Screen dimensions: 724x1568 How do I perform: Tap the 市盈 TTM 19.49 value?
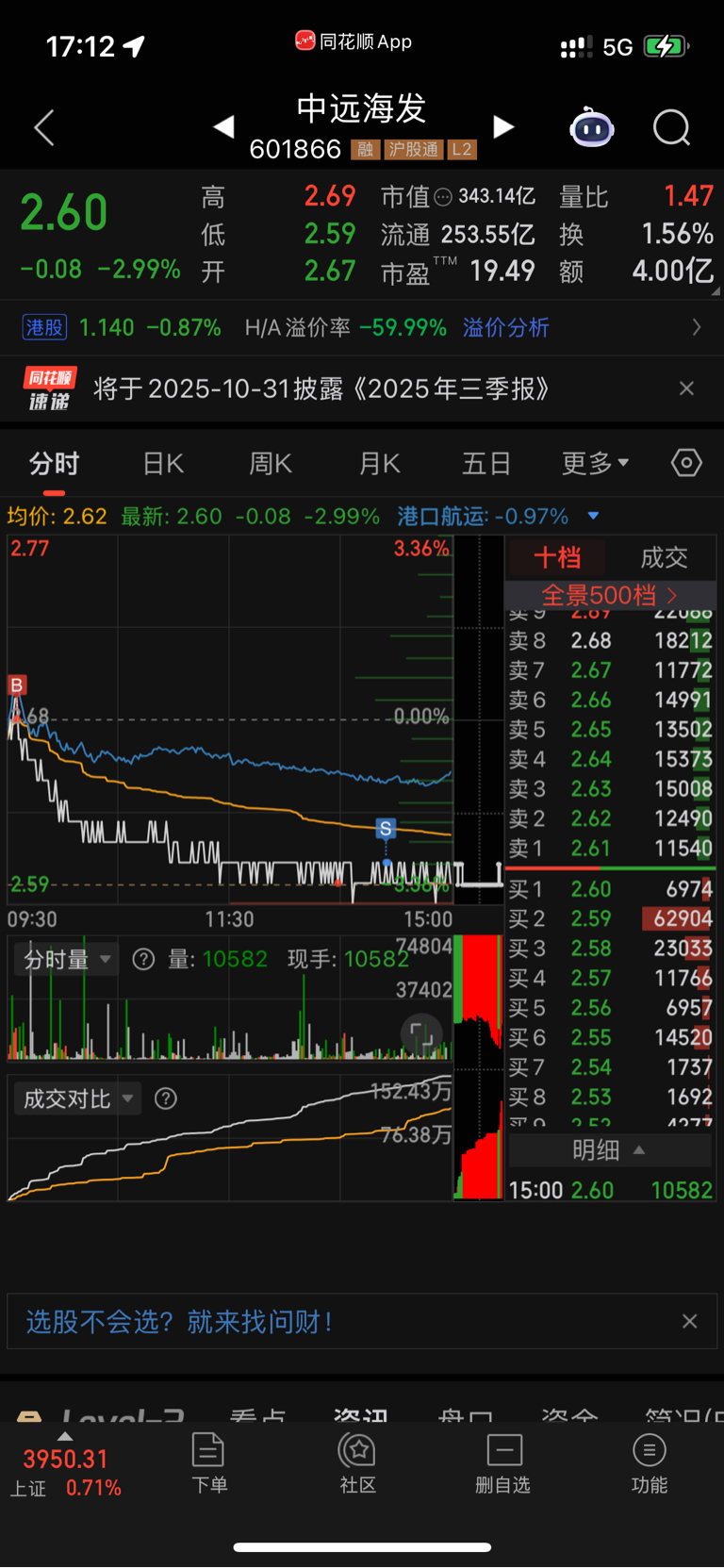(x=502, y=272)
